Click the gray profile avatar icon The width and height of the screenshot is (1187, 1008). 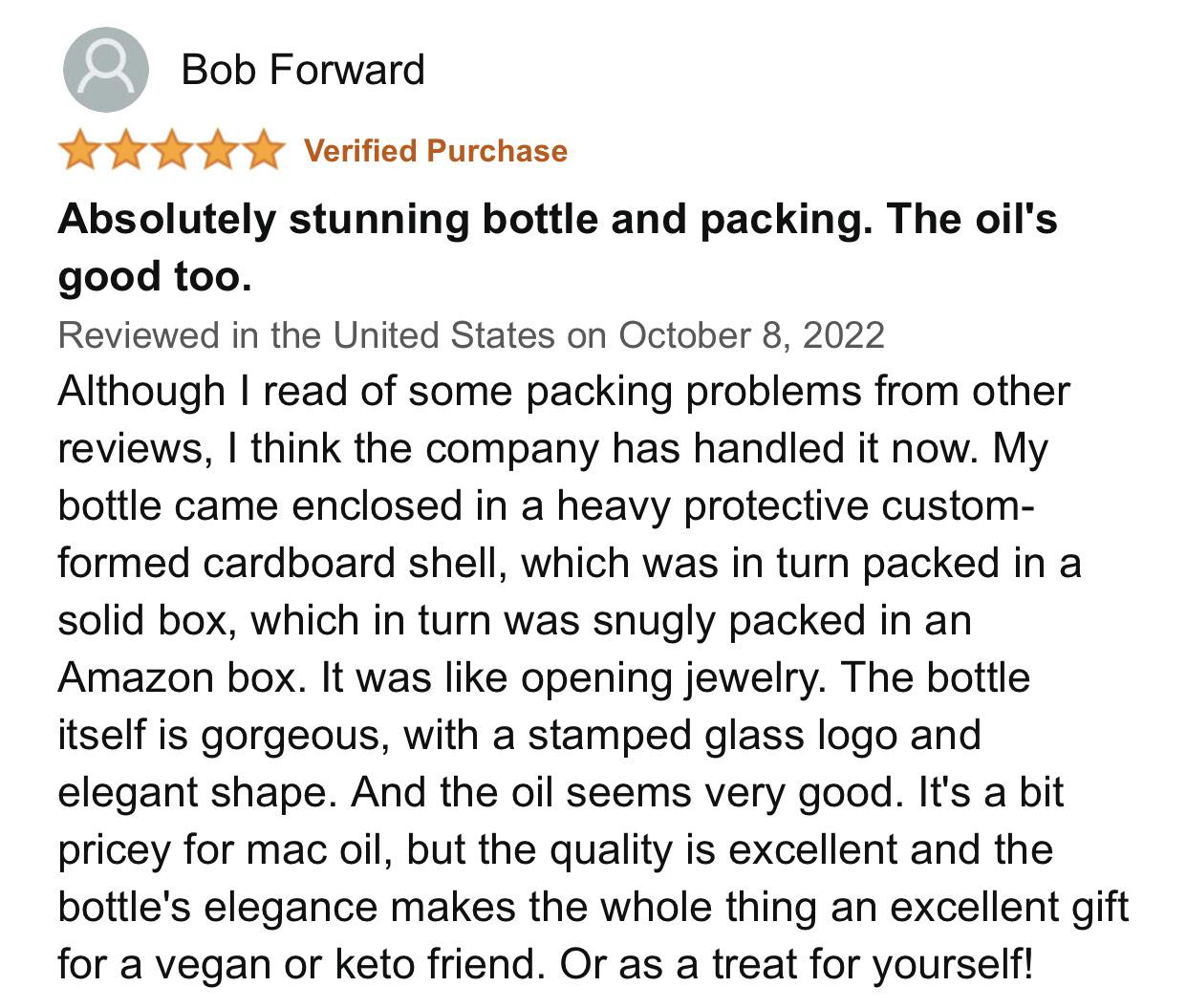click(x=106, y=70)
